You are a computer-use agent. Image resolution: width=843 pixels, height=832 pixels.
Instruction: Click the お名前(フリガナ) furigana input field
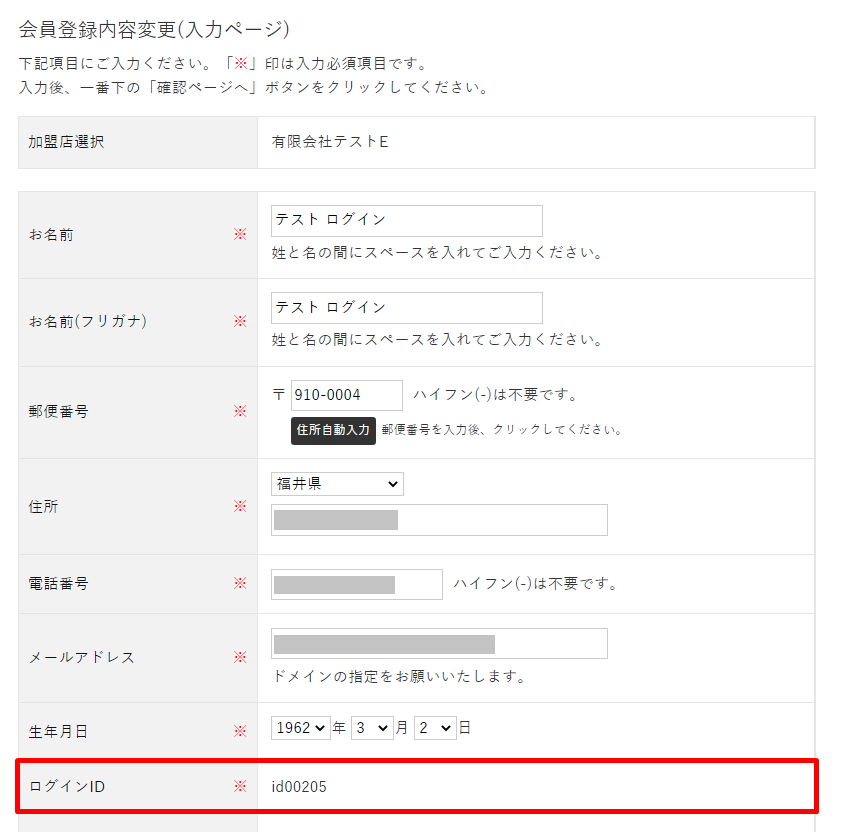tap(406, 308)
